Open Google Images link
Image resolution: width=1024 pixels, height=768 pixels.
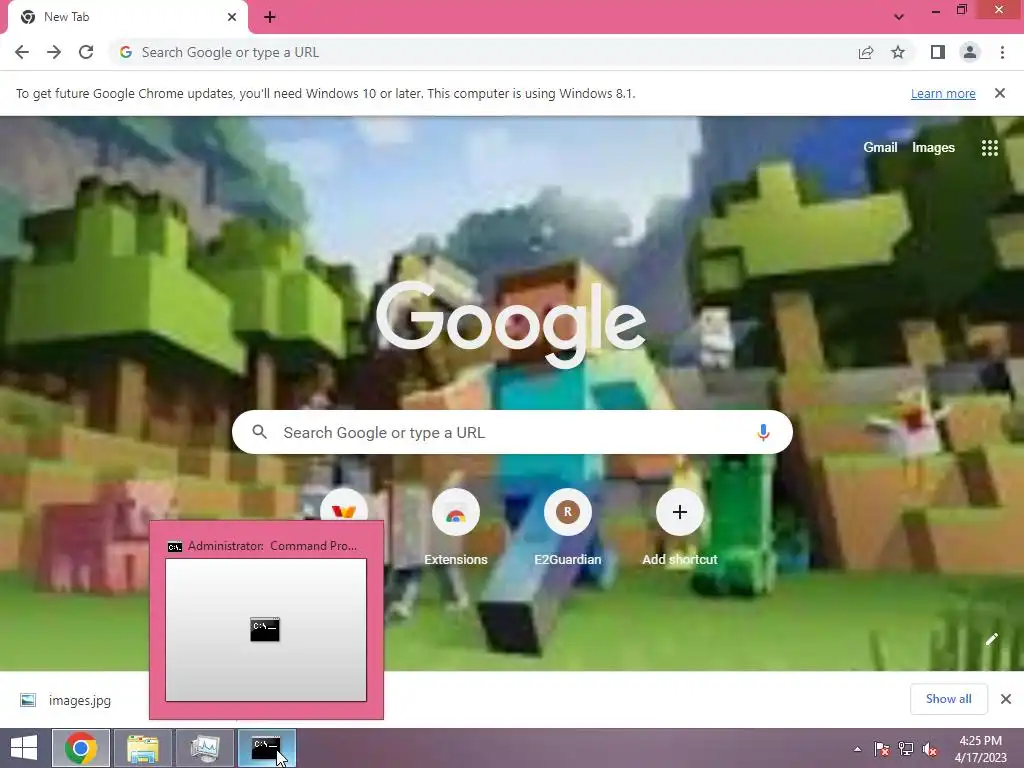pos(933,148)
